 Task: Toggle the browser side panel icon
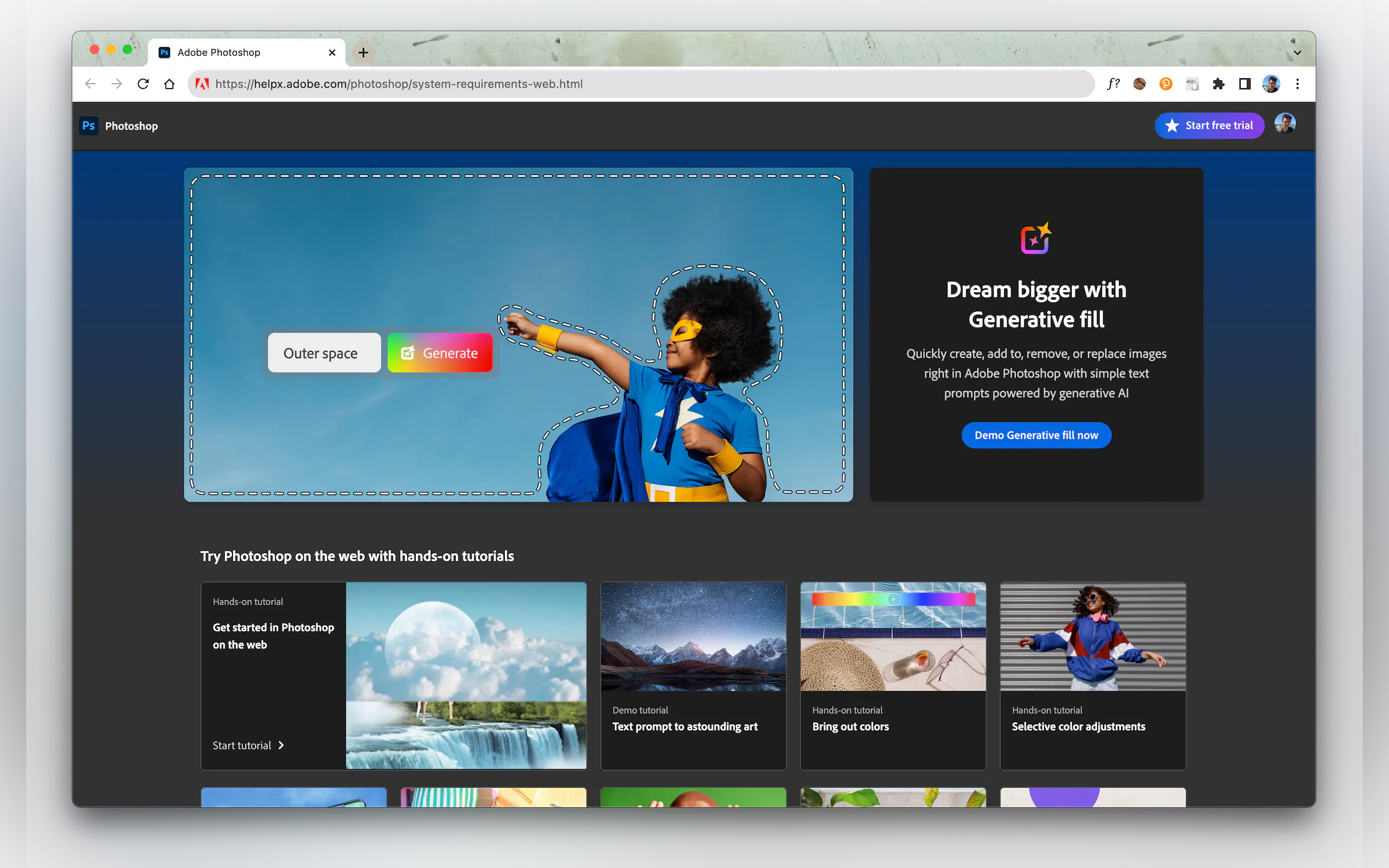[x=1244, y=84]
